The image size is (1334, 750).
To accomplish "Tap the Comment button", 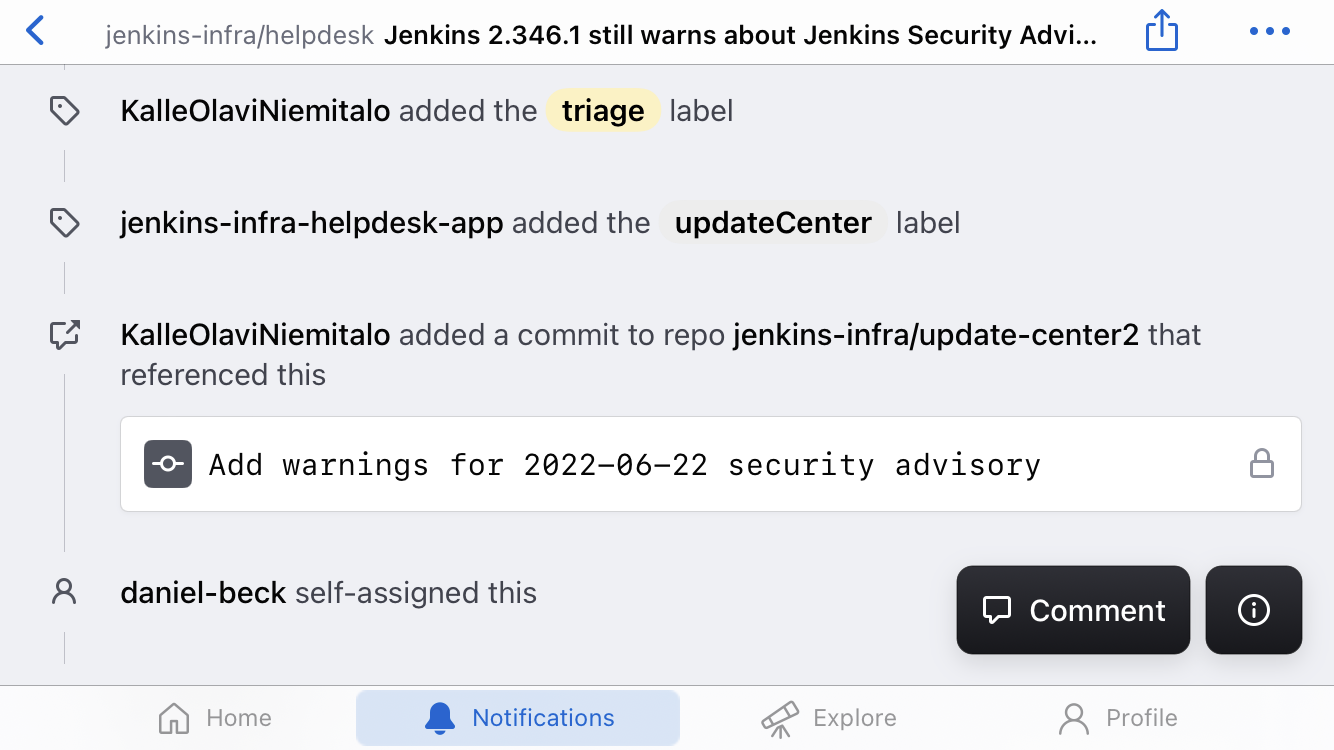I will click(1072, 610).
